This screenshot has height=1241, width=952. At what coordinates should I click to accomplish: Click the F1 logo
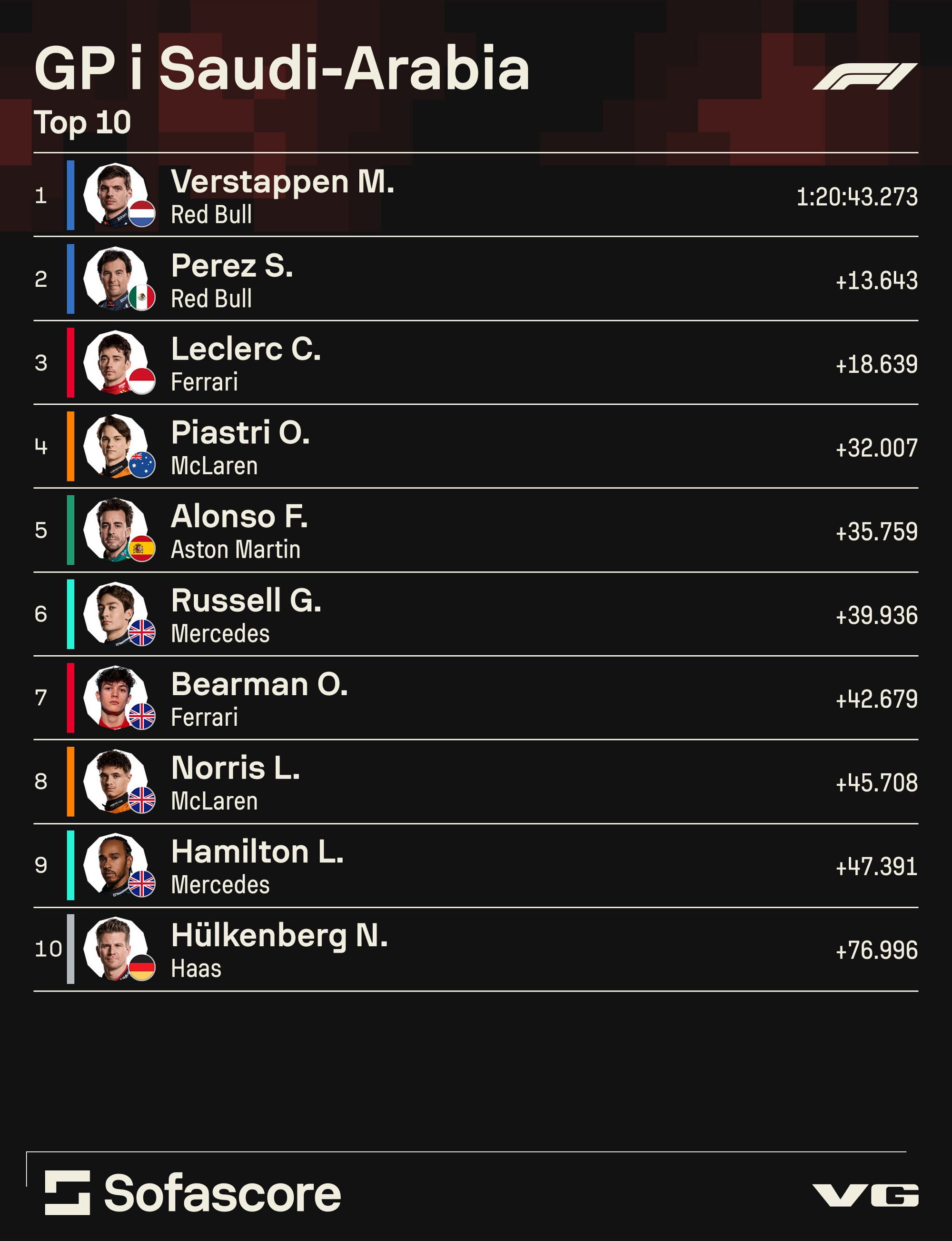865,76
